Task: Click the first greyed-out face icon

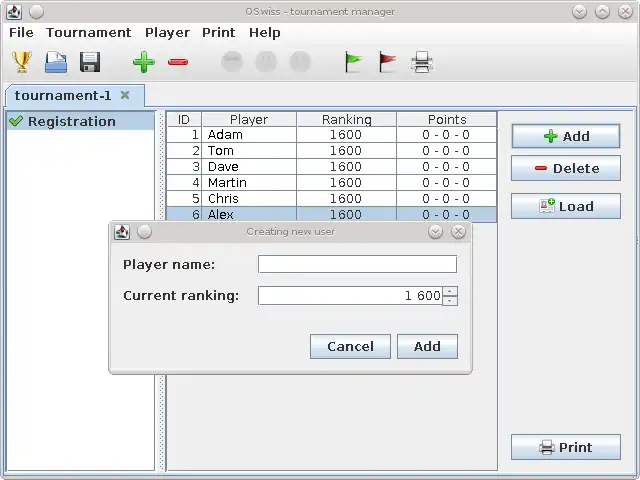Action: pyautogui.click(x=232, y=62)
